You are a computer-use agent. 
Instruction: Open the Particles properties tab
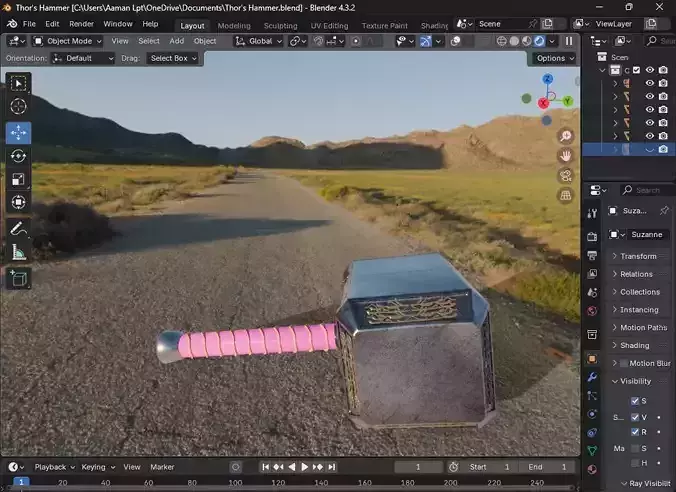pyautogui.click(x=592, y=395)
